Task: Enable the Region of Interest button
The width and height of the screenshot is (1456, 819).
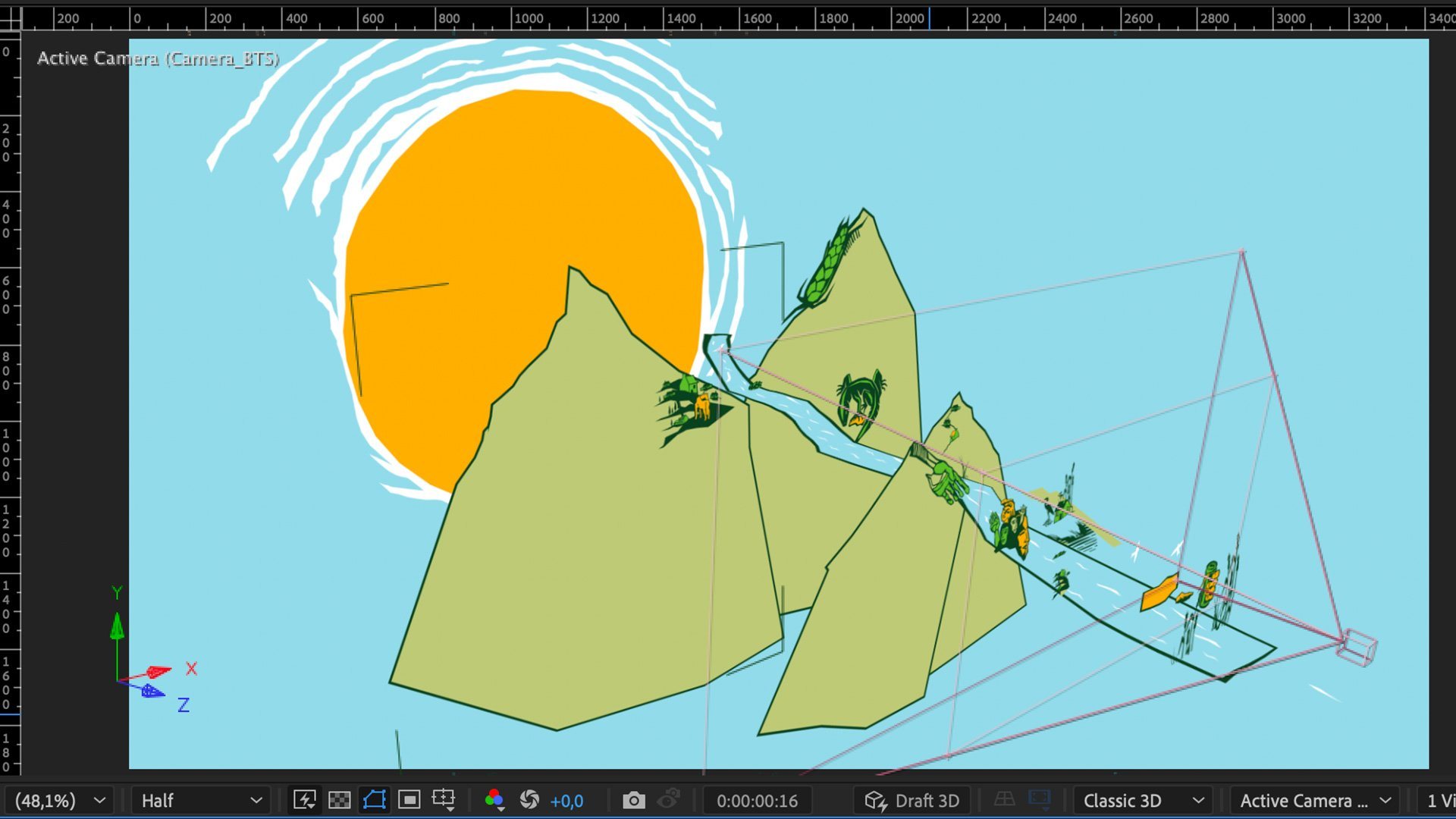Action: click(409, 800)
